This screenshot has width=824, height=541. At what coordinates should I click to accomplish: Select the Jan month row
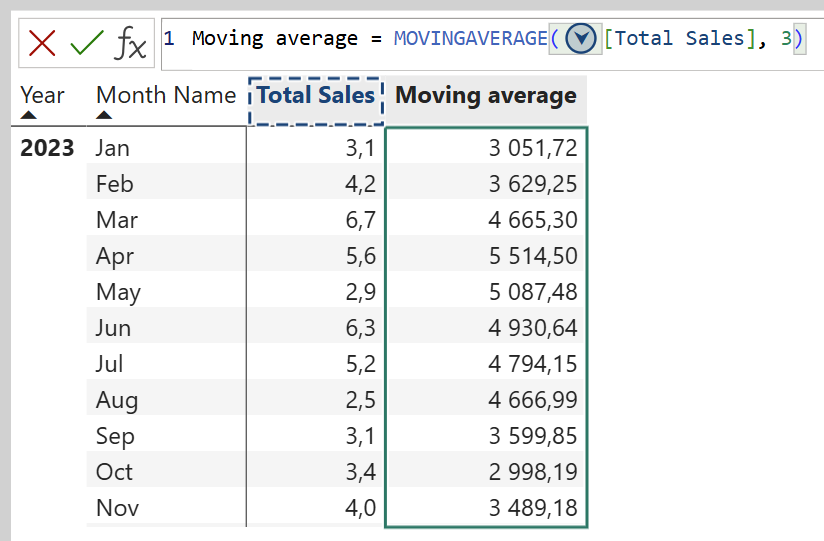point(112,148)
